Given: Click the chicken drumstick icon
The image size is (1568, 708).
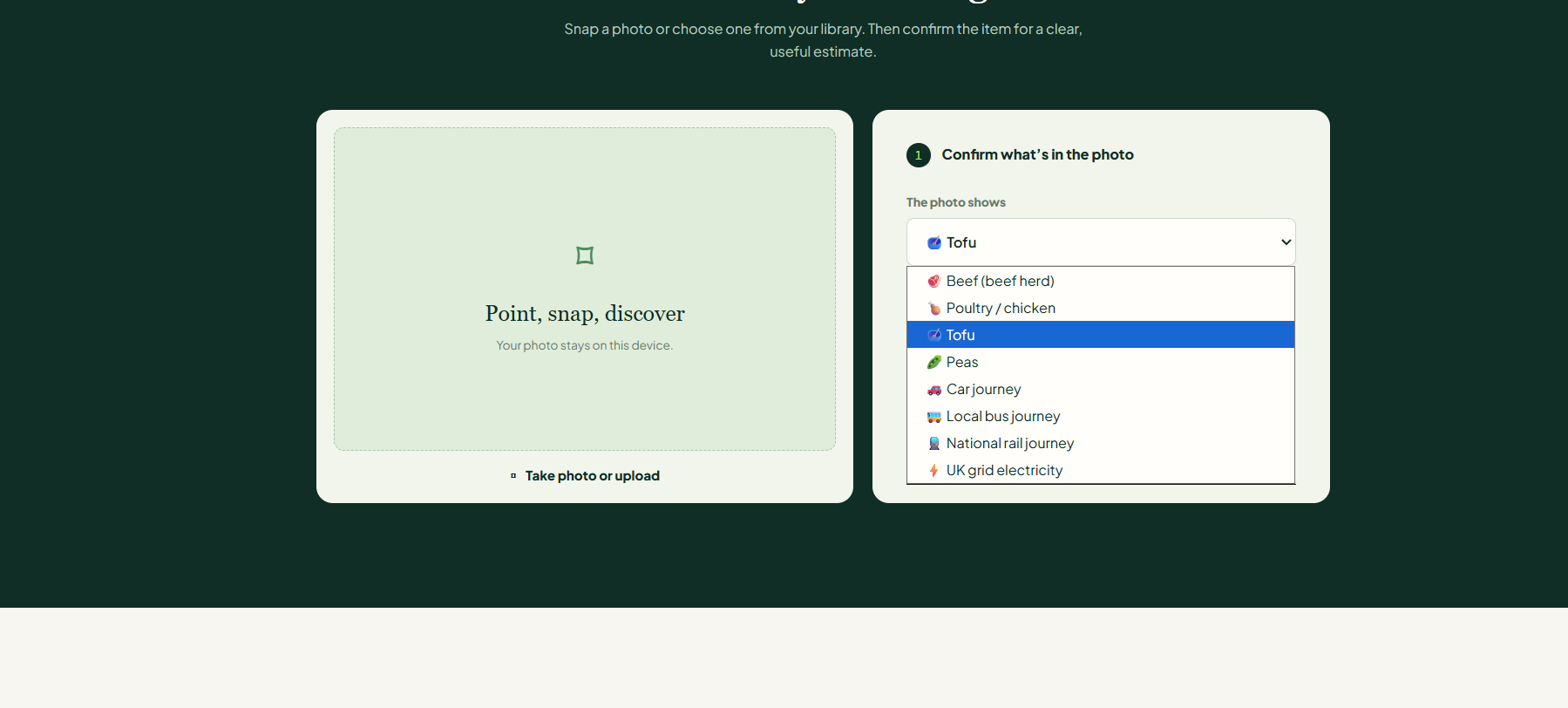Looking at the screenshot, I should pos(933,308).
